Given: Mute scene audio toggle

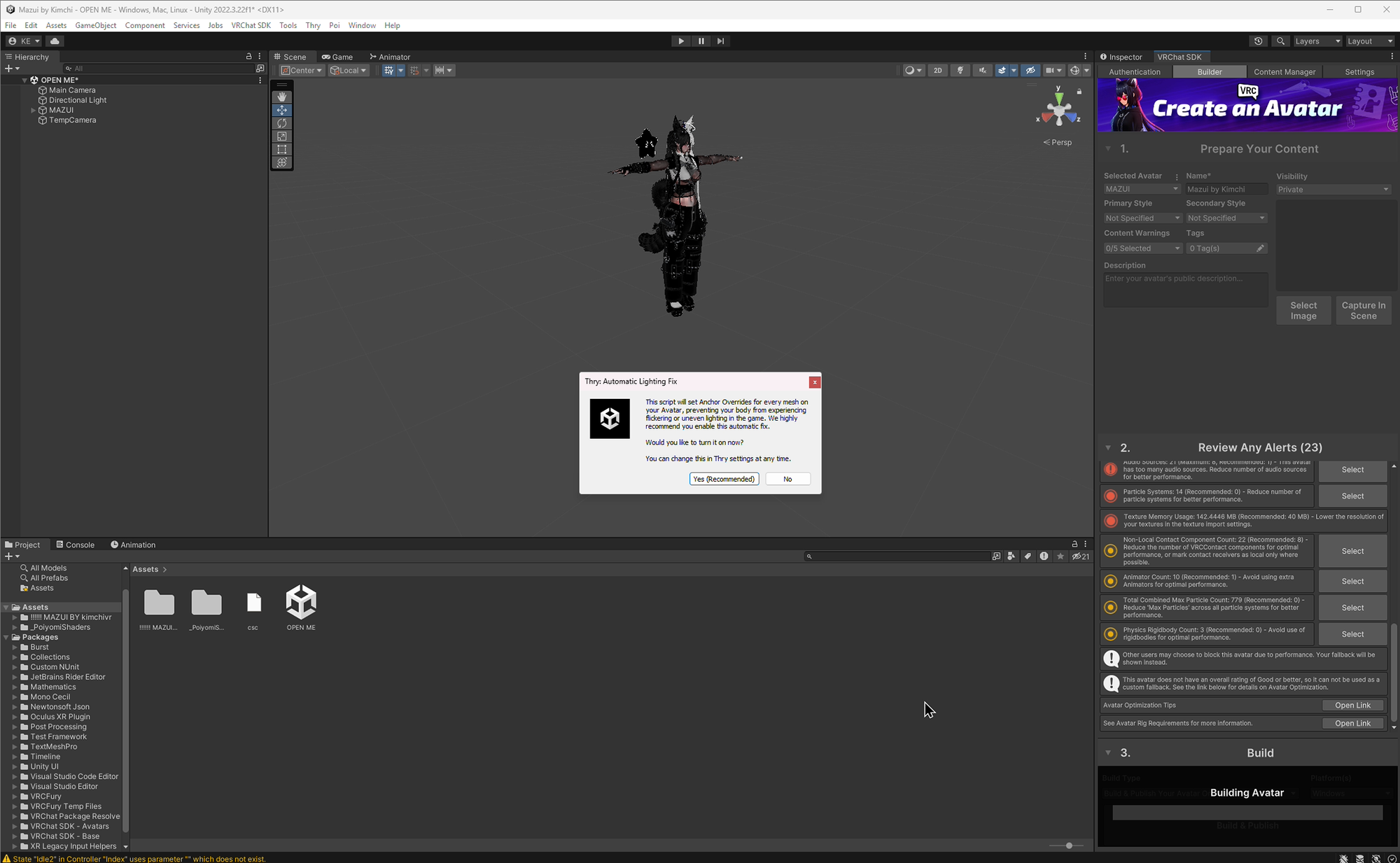Looking at the screenshot, I should (982, 71).
